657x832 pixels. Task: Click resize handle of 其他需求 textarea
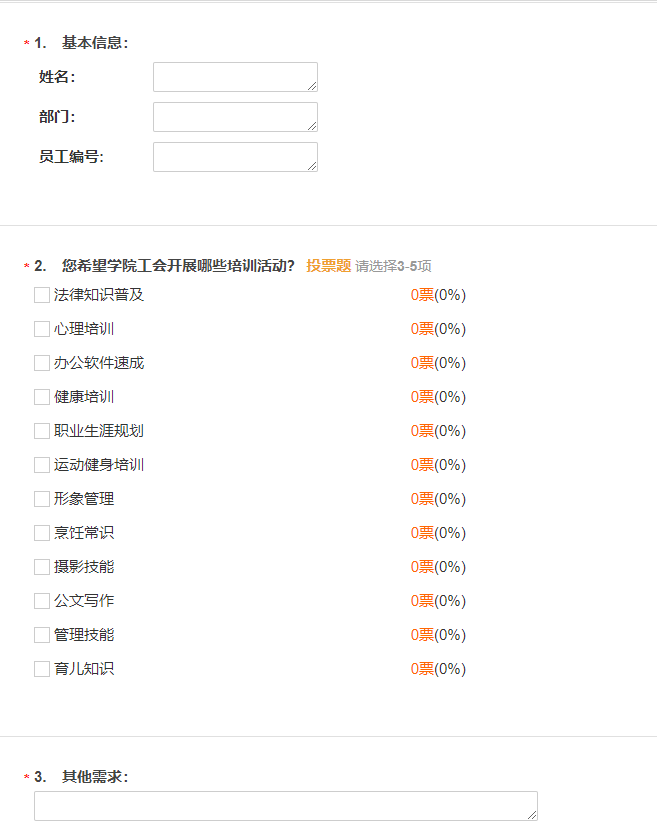click(x=532, y=815)
